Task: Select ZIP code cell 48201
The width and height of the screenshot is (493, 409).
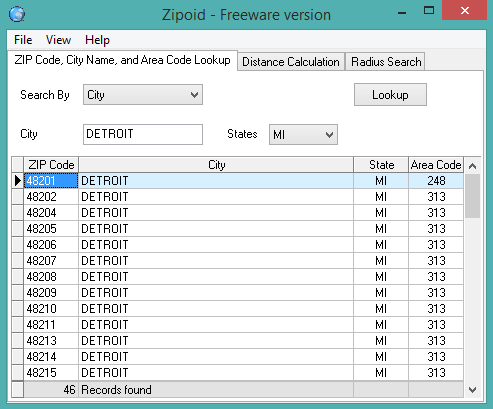Action: 51,181
